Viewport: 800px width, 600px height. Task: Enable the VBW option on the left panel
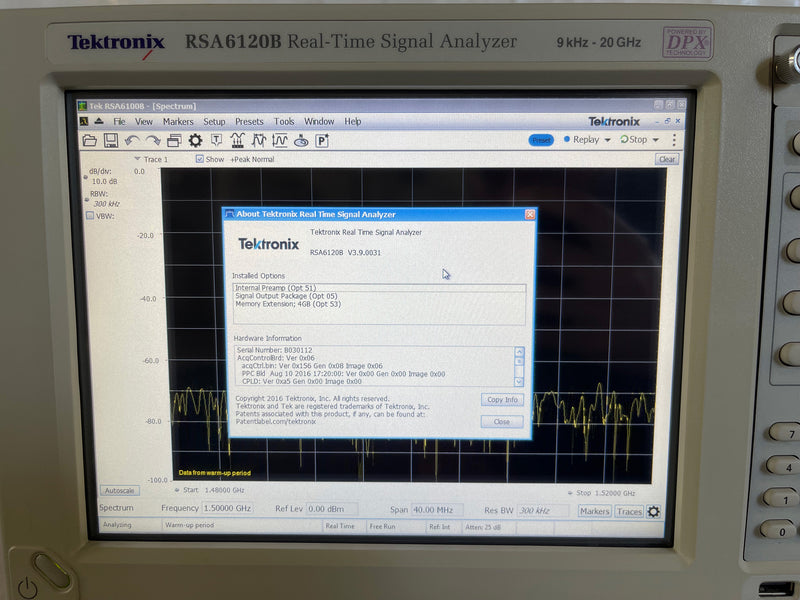point(90,215)
